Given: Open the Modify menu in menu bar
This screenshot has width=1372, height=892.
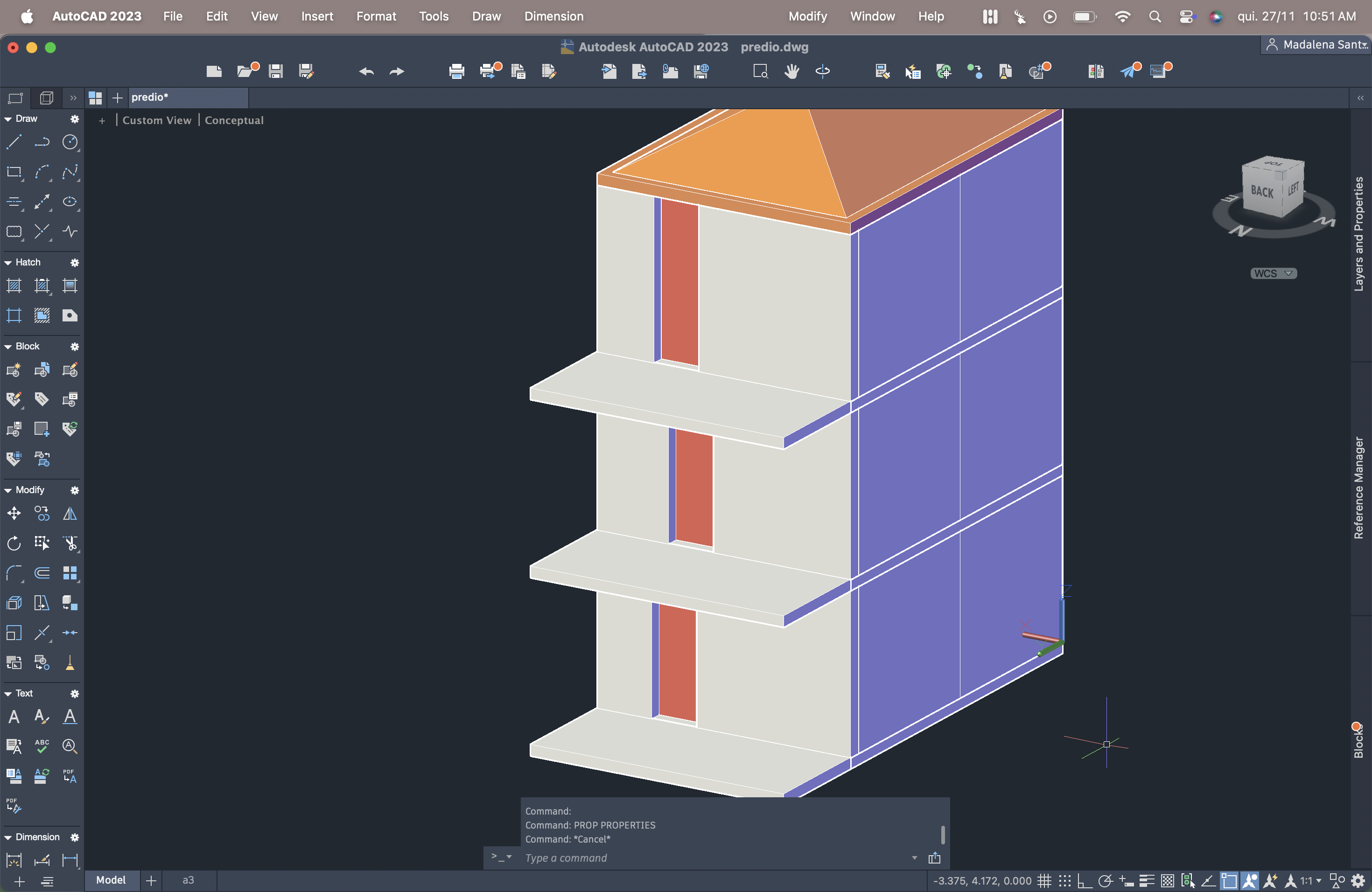Looking at the screenshot, I should coord(807,16).
